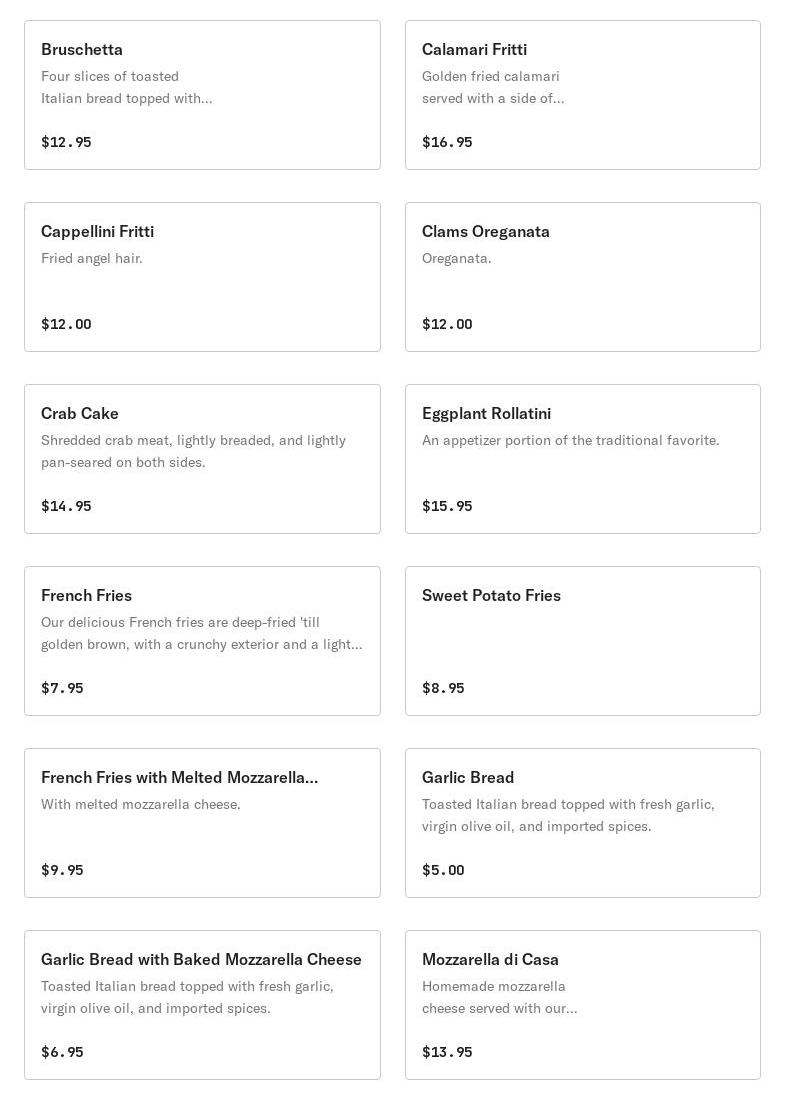
Task: Choose the Cappellini Fritti item
Action: point(202,277)
